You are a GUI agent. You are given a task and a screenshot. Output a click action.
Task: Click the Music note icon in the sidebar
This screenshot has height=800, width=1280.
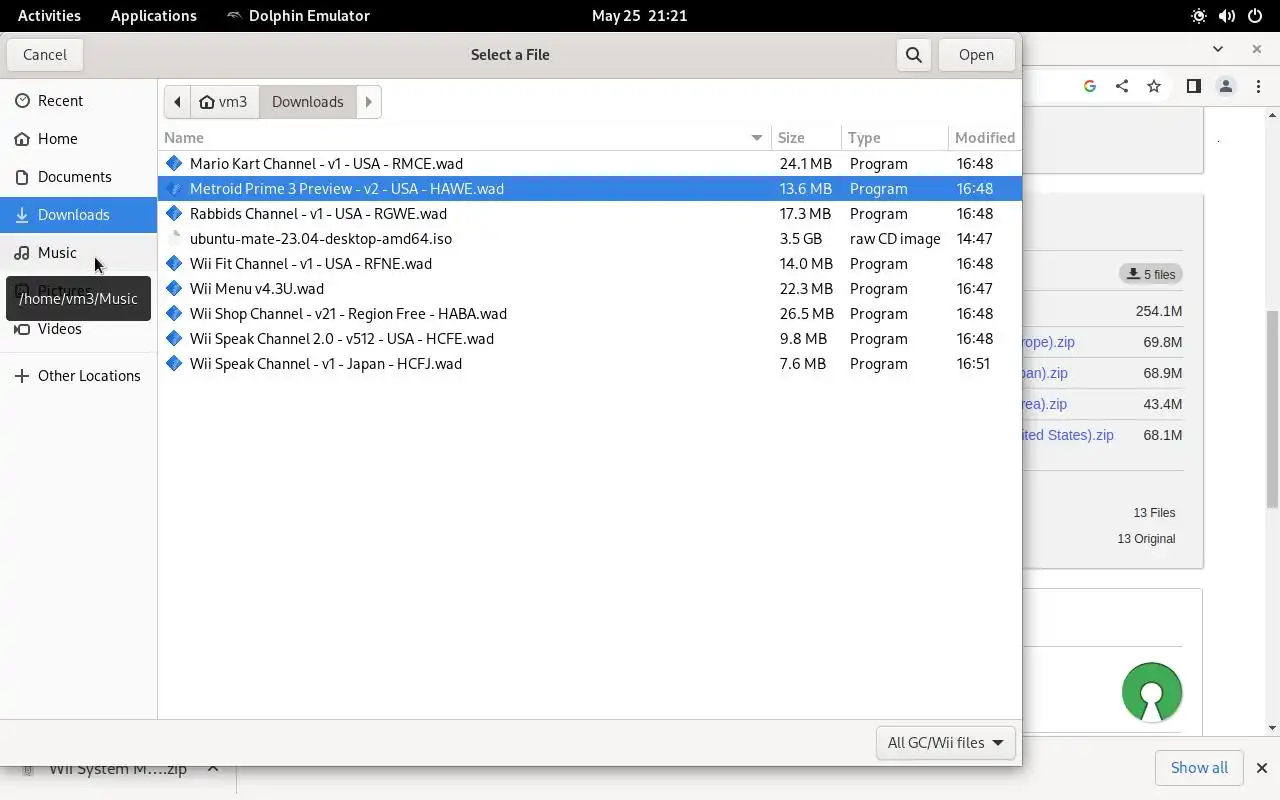tap(22, 253)
